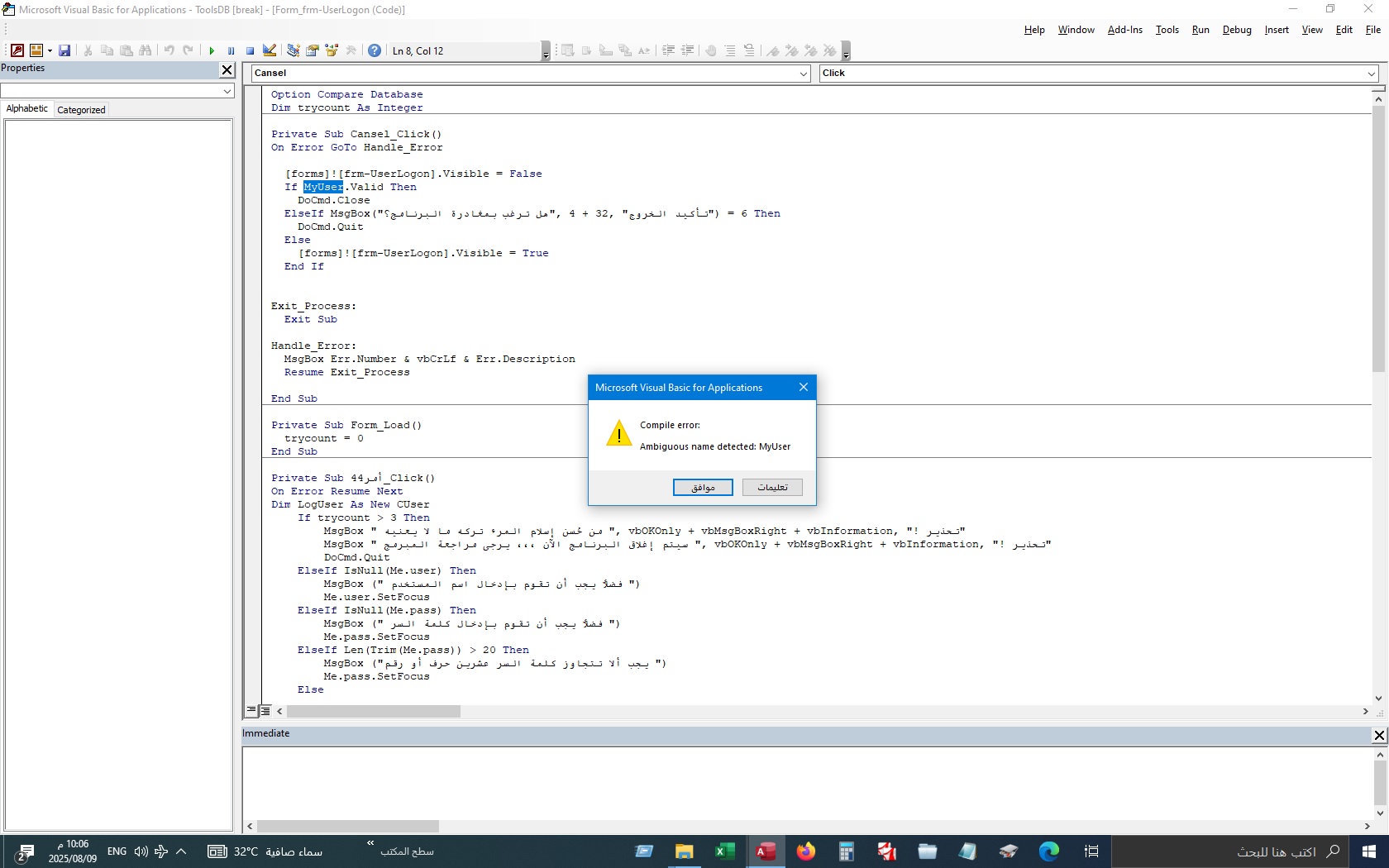1389x868 pixels.
Task: Click the Toggle Bookmark icon
Action: tap(772, 50)
